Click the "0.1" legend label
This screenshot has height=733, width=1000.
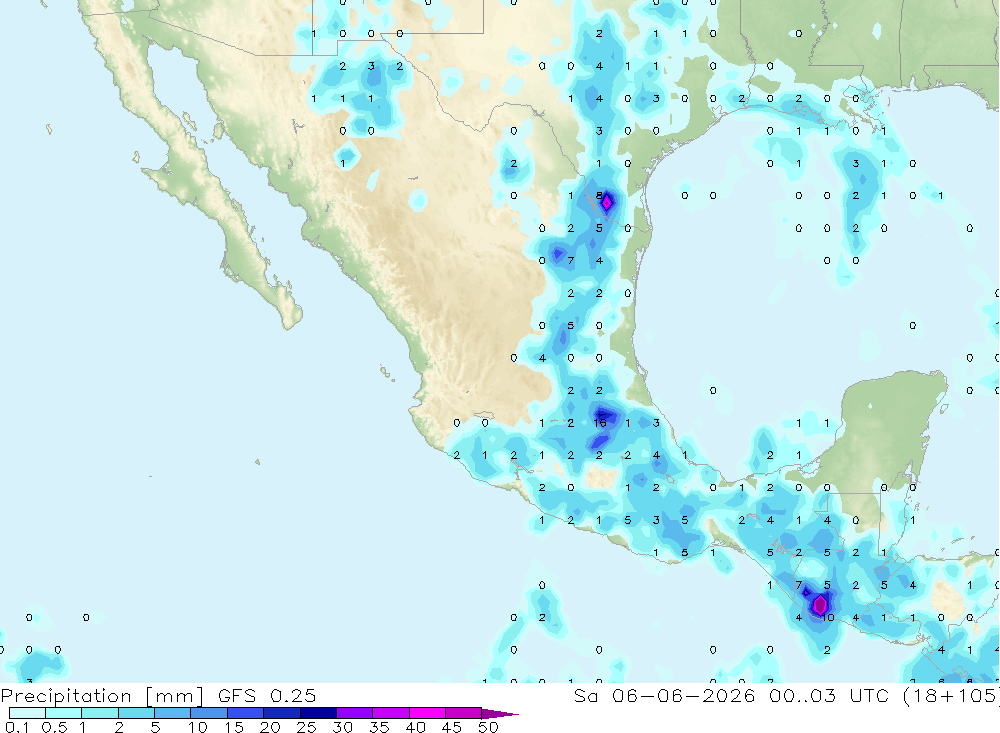tap(17, 727)
